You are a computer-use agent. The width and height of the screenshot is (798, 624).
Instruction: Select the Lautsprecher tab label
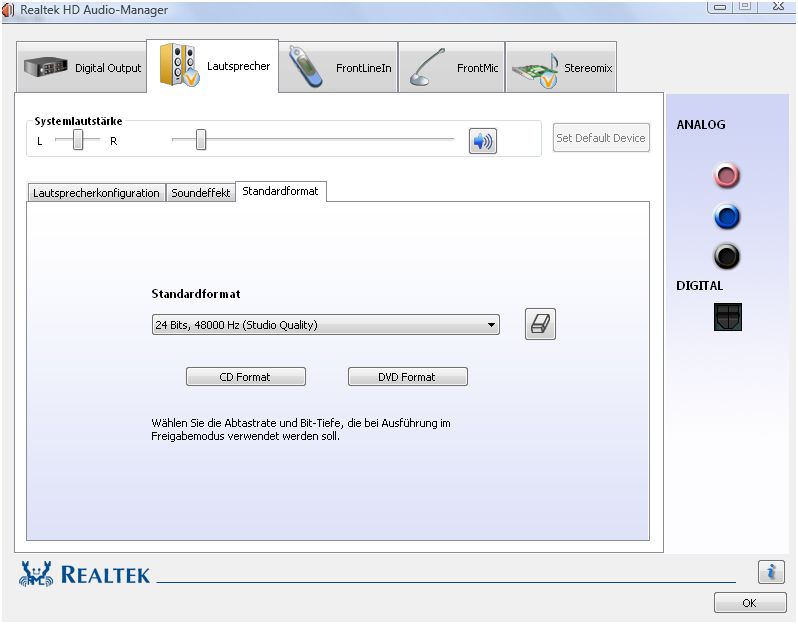pos(238,66)
